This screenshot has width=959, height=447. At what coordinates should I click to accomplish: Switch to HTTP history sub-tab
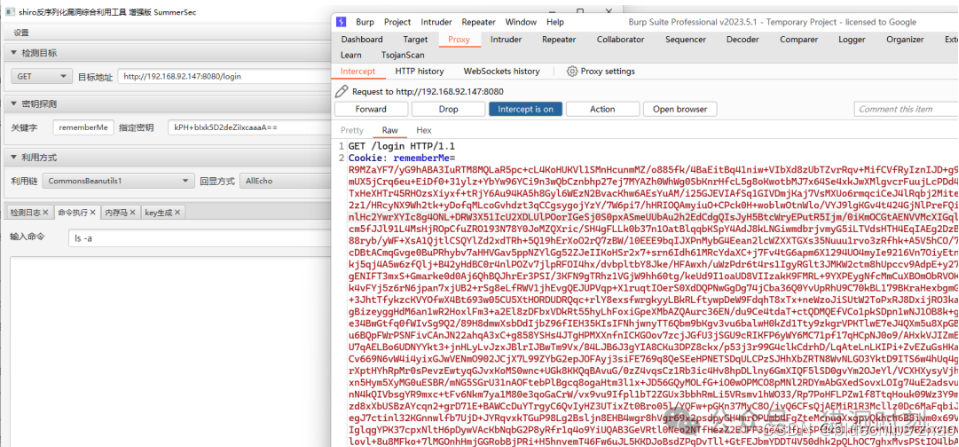tap(420, 71)
